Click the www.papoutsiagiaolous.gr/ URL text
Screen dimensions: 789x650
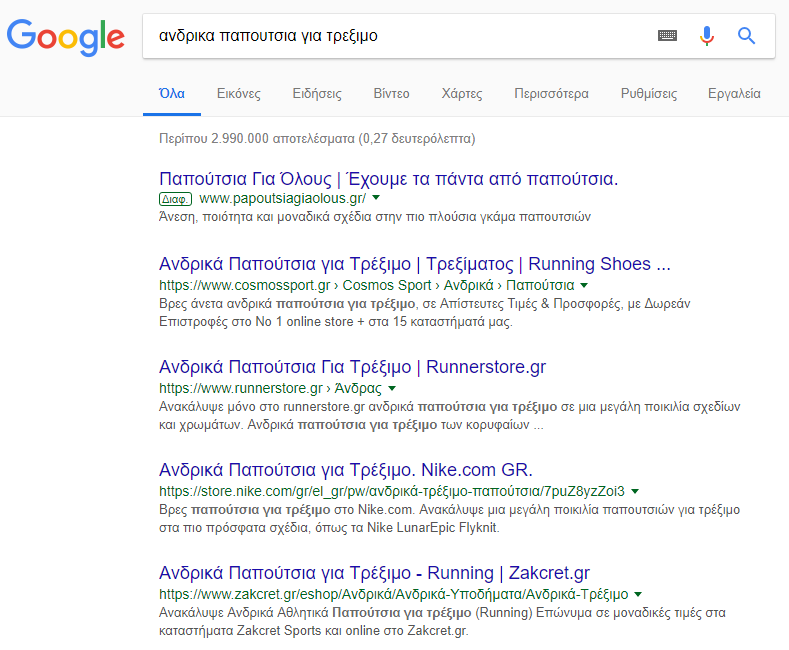[x=282, y=199]
